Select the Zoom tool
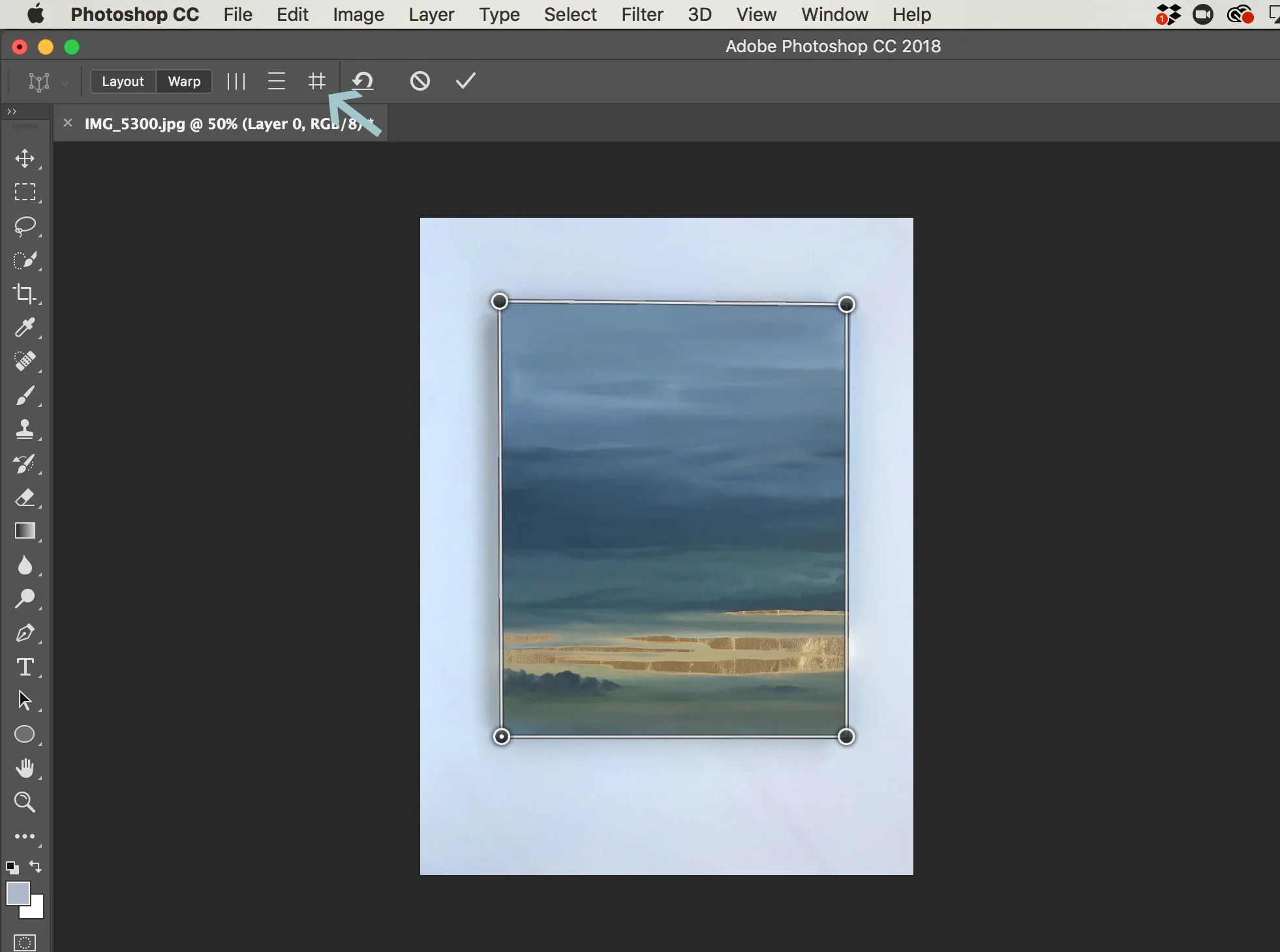Screen dimensions: 1280x952 [x=25, y=801]
